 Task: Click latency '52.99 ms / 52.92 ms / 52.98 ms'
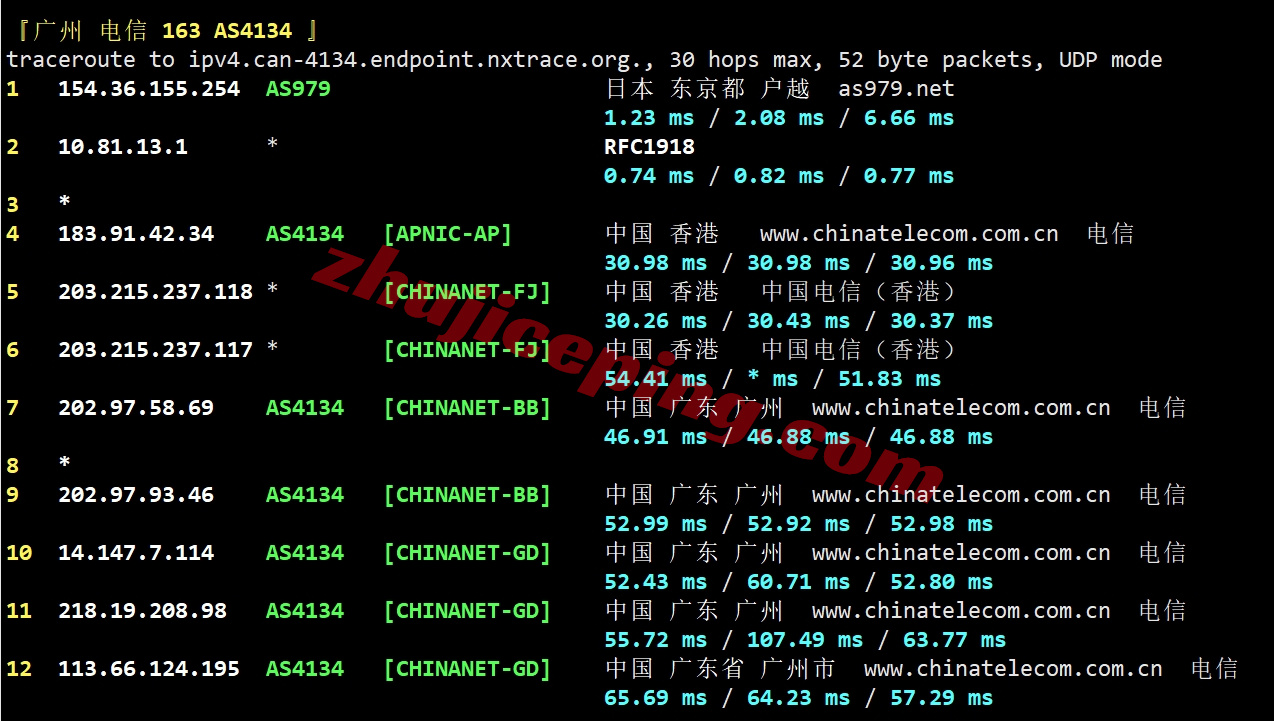click(799, 524)
